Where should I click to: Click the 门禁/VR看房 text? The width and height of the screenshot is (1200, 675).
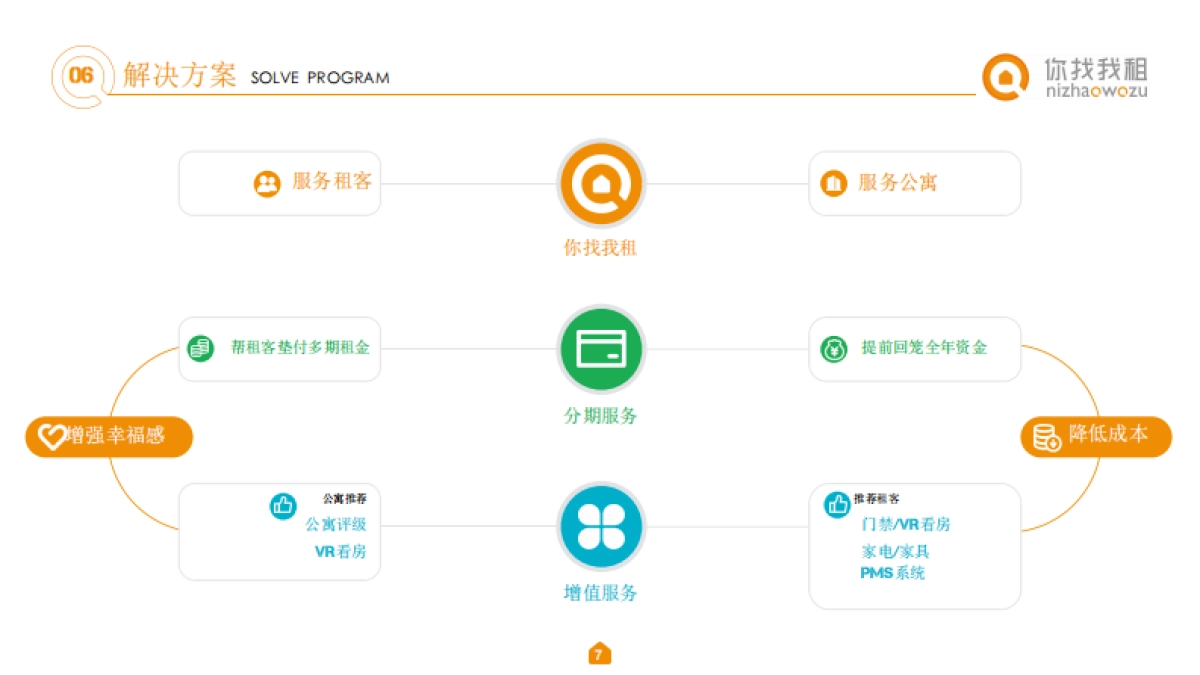(905, 525)
